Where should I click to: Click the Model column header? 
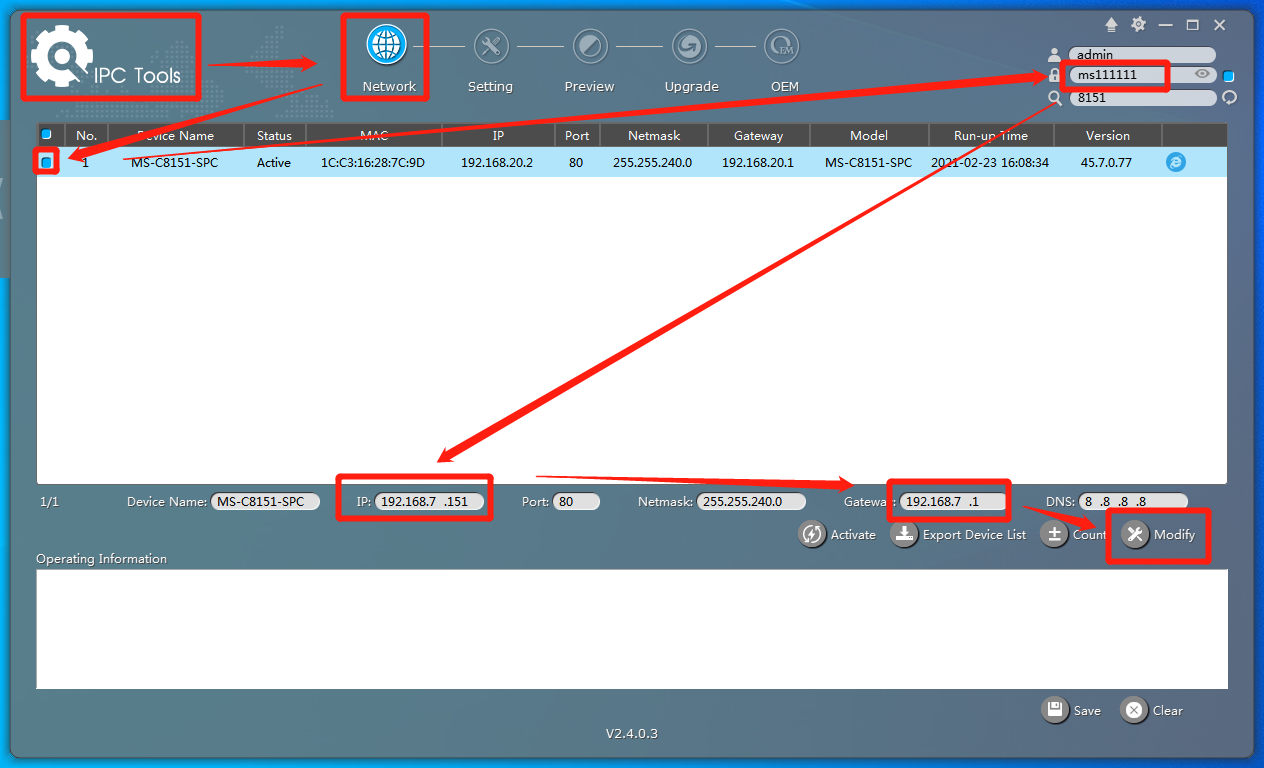(869, 135)
